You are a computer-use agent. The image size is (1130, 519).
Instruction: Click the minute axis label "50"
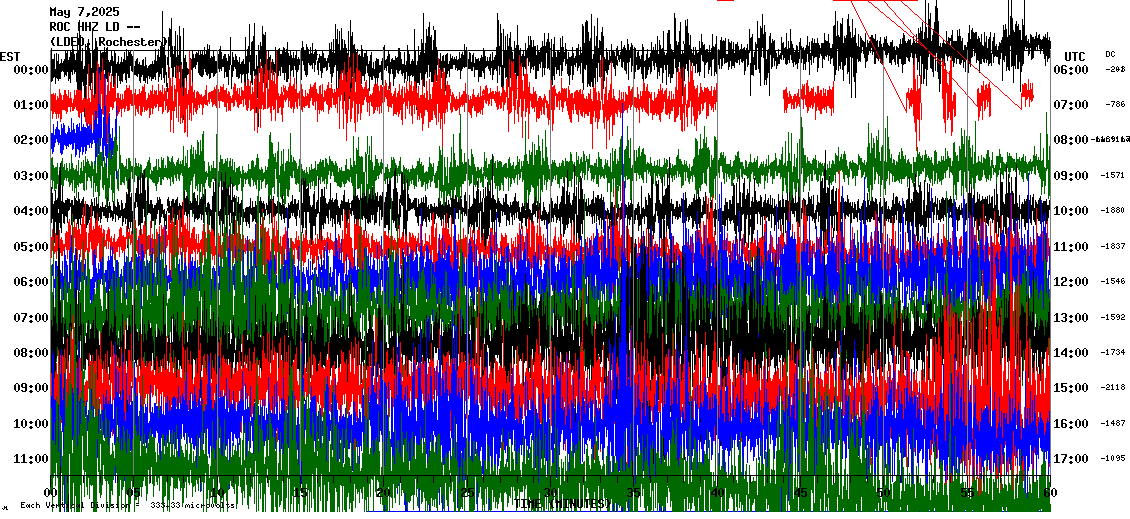[x=884, y=493]
